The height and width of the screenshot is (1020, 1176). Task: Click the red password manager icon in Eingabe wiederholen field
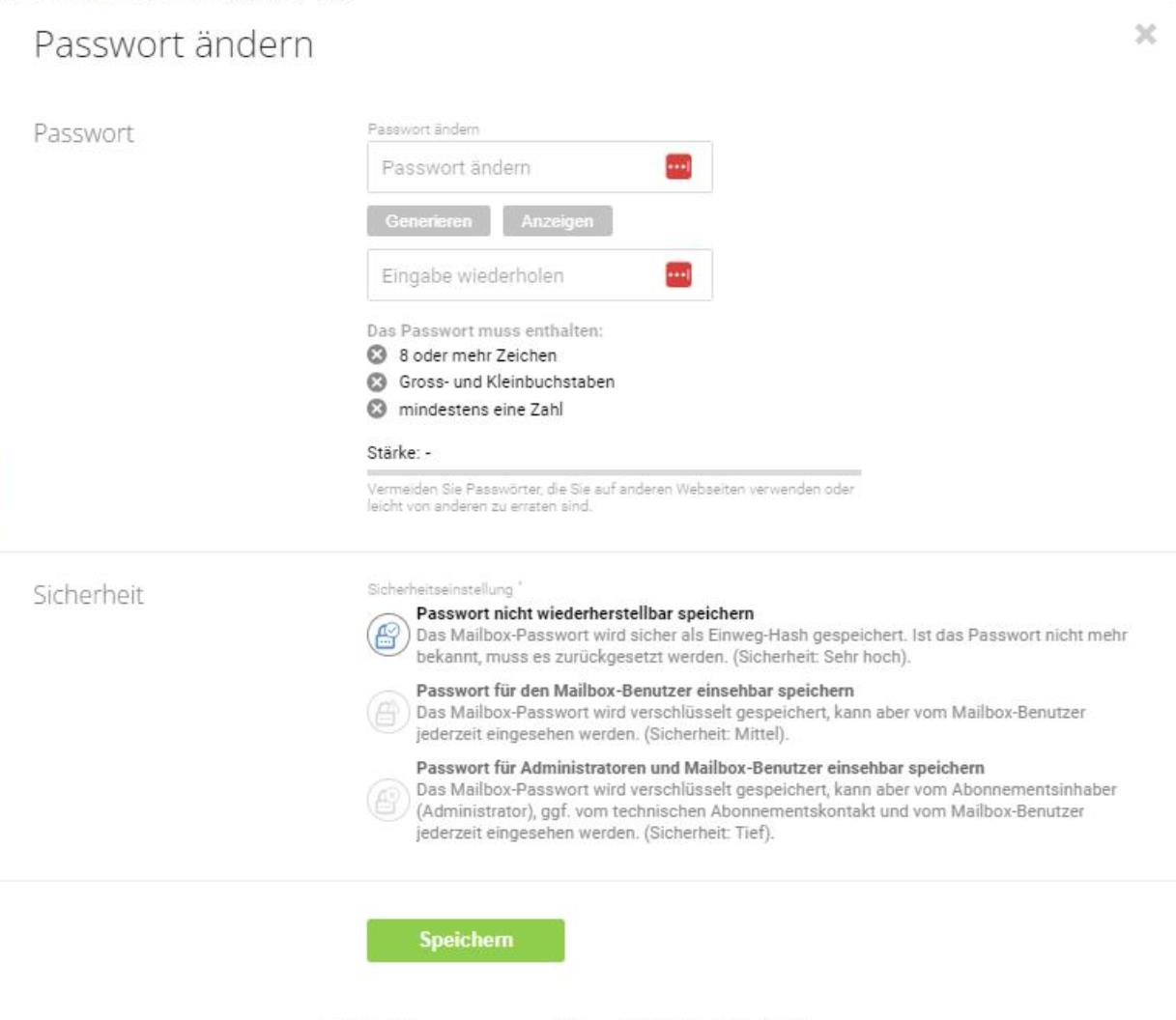point(678,275)
